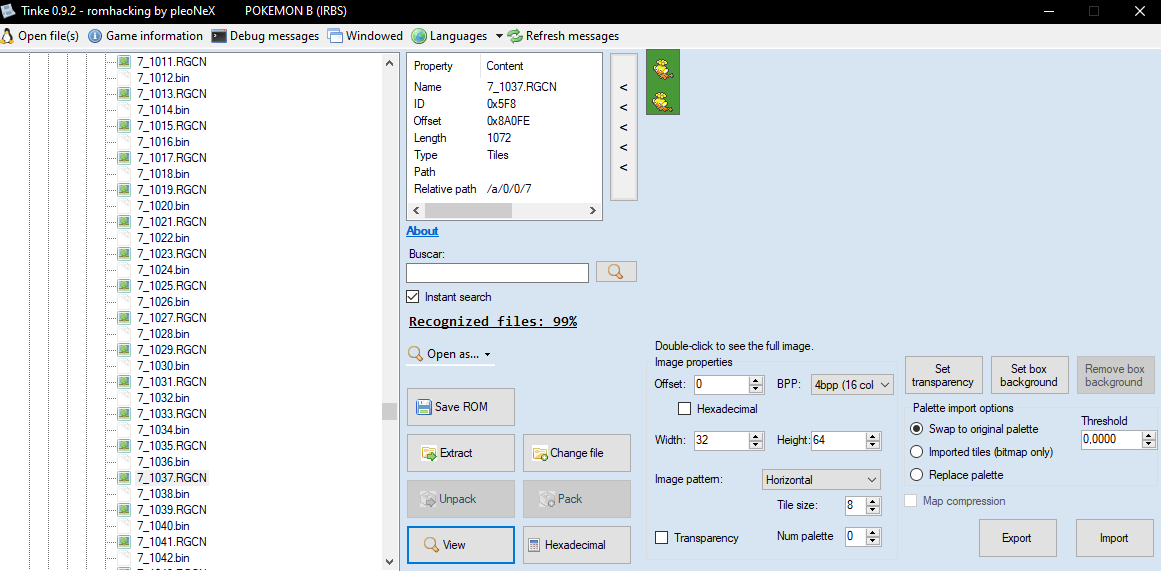Click the View magnifier button
The width and height of the screenshot is (1161, 571).
click(461, 545)
